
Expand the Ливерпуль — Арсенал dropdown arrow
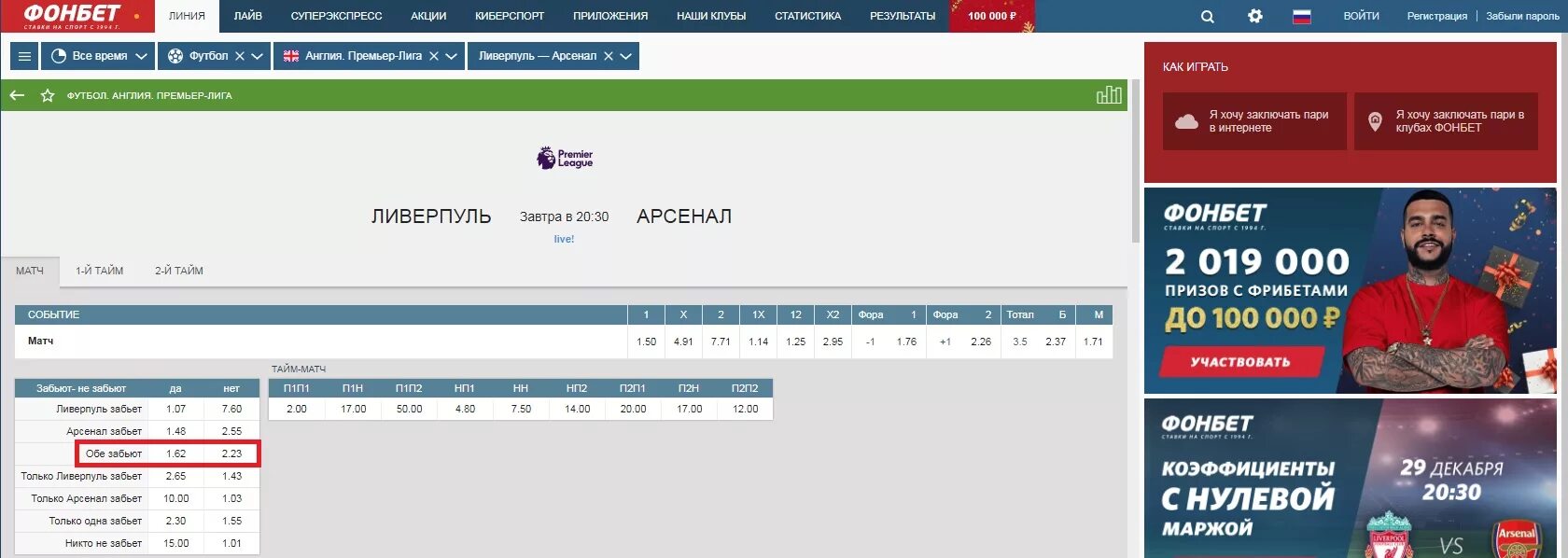point(626,56)
